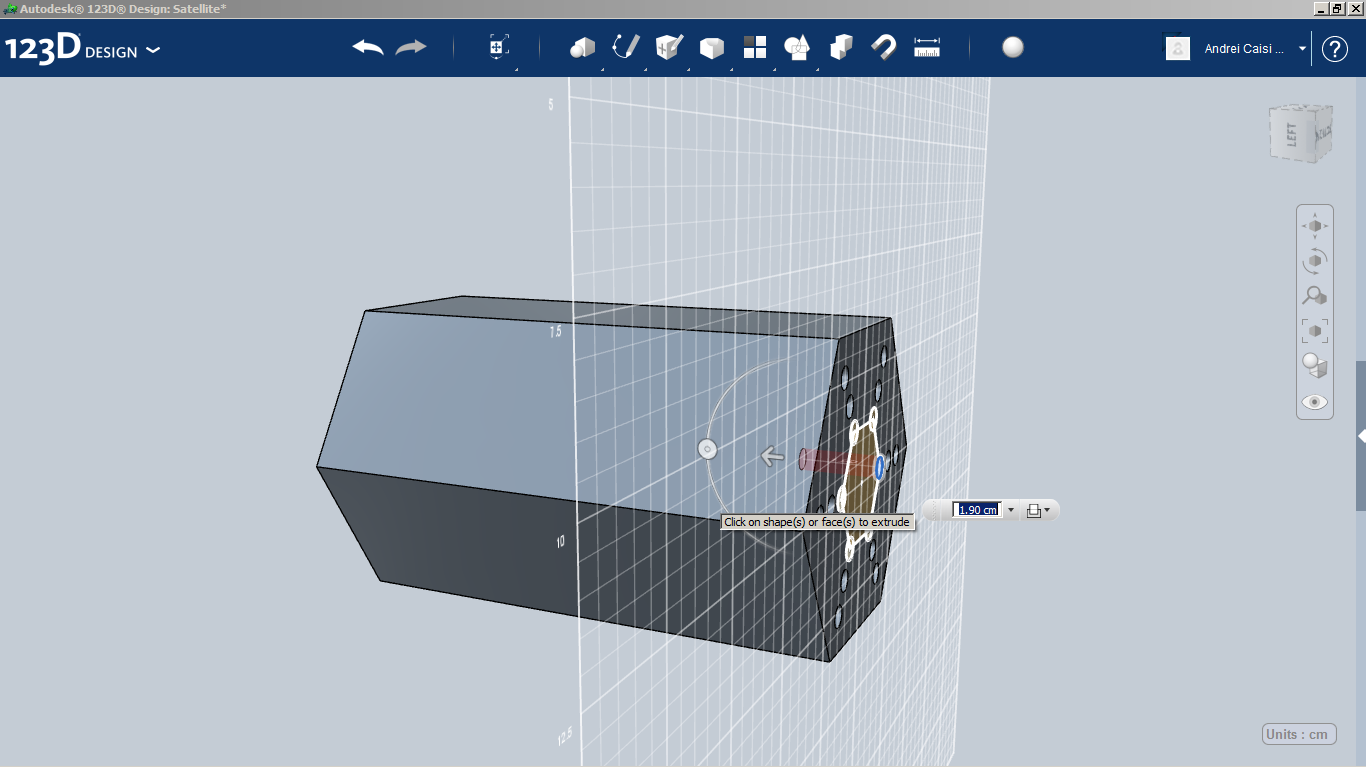
Task: Redo the last undone action
Action: pyautogui.click(x=411, y=48)
